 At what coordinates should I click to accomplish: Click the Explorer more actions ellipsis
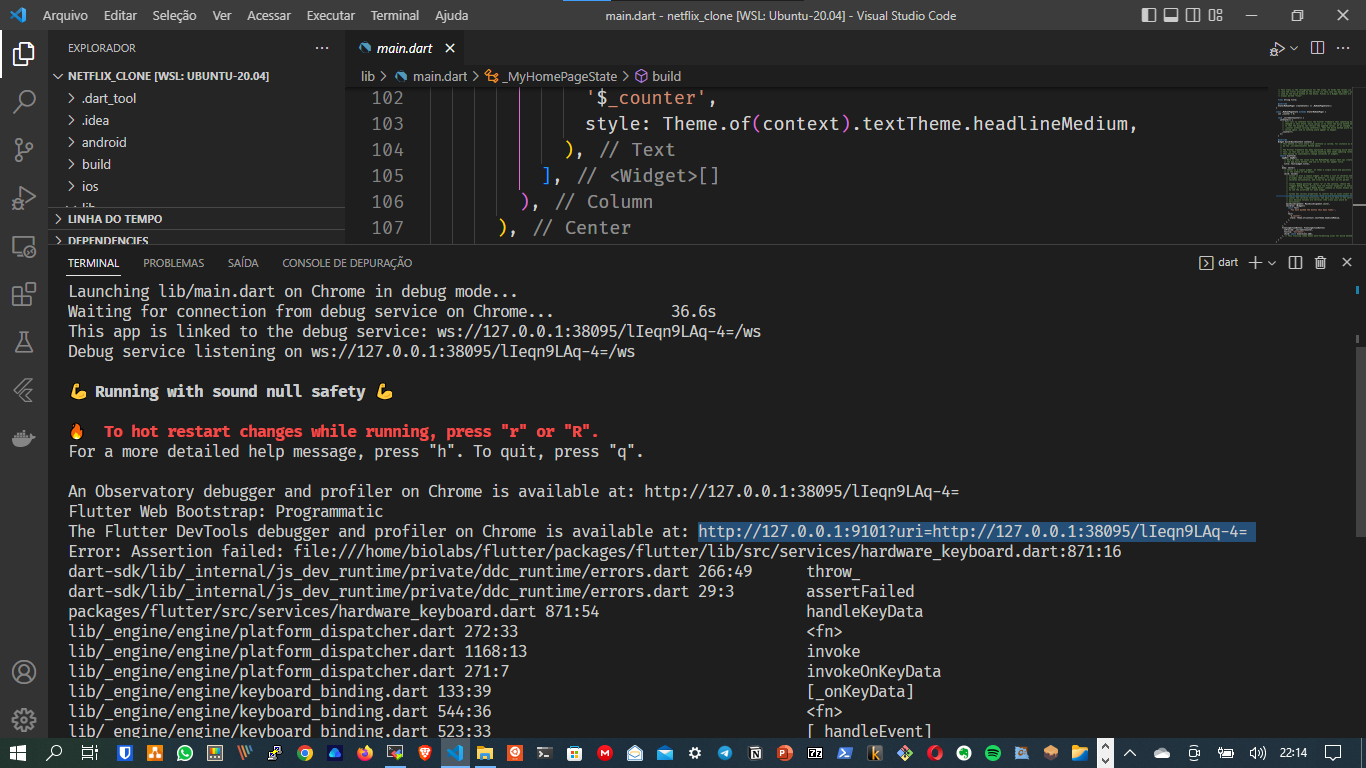click(x=321, y=48)
